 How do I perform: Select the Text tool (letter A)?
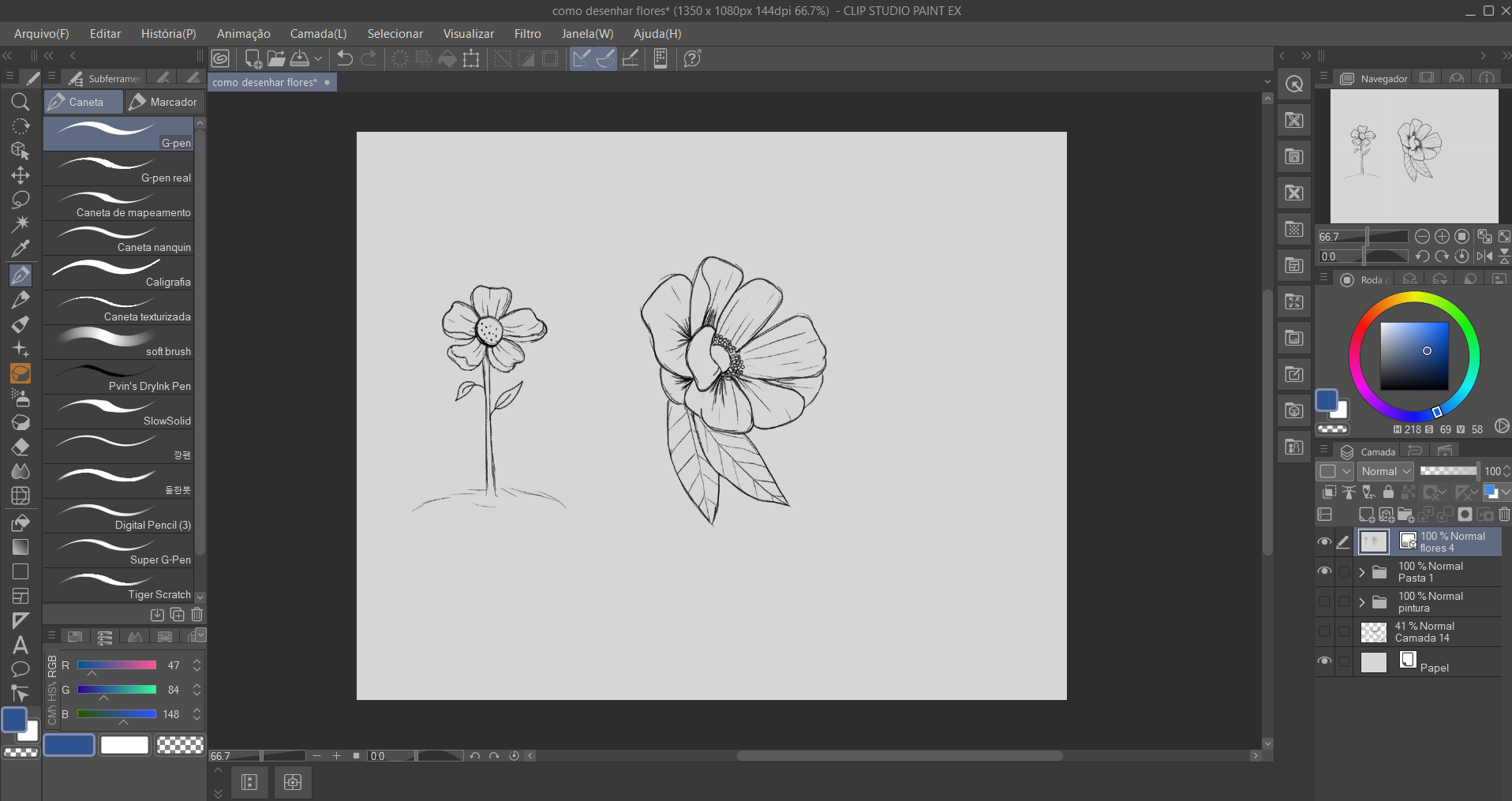tap(21, 646)
